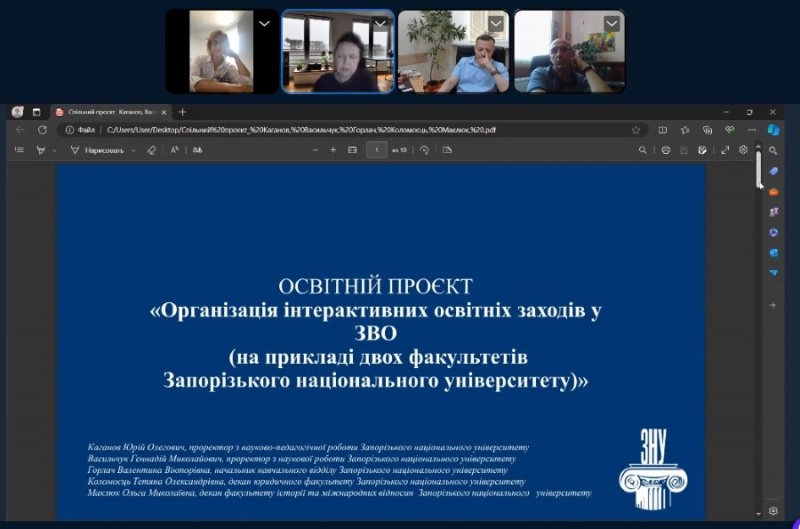Expand the highlight color dropdown arrow
The width and height of the screenshot is (800, 529).
(x=54, y=150)
